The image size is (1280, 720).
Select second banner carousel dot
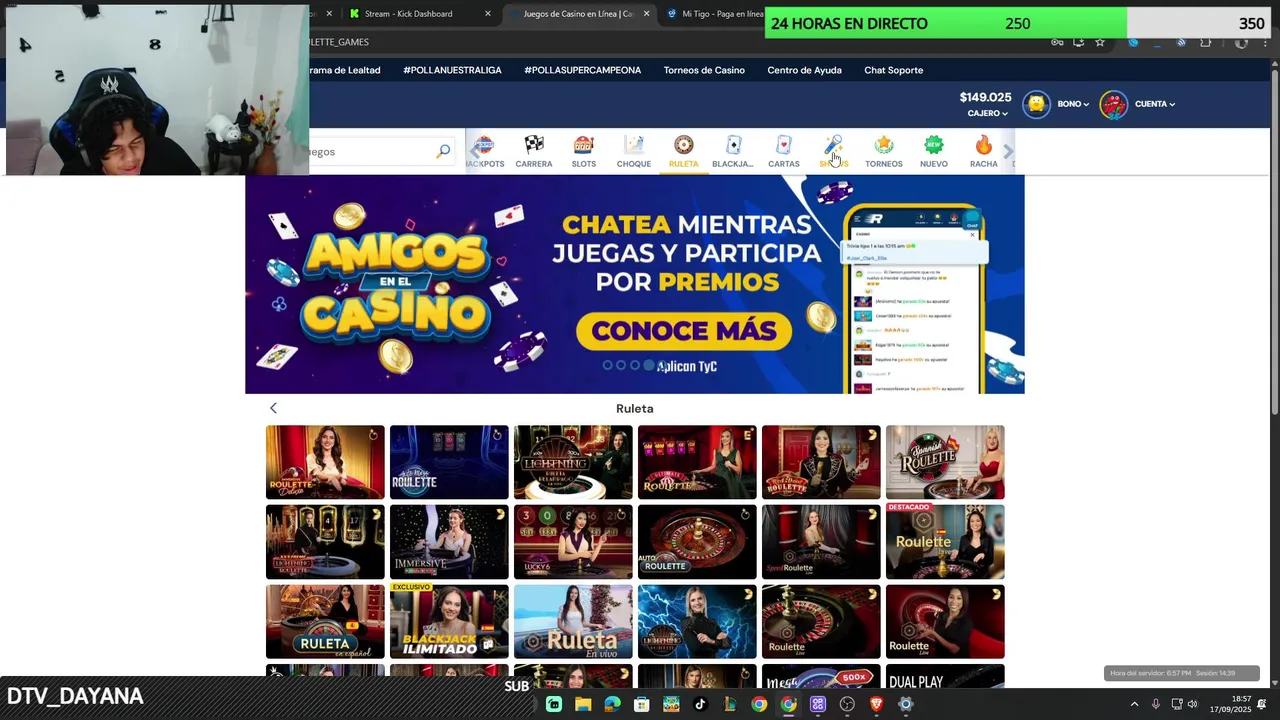pos(621,365)
